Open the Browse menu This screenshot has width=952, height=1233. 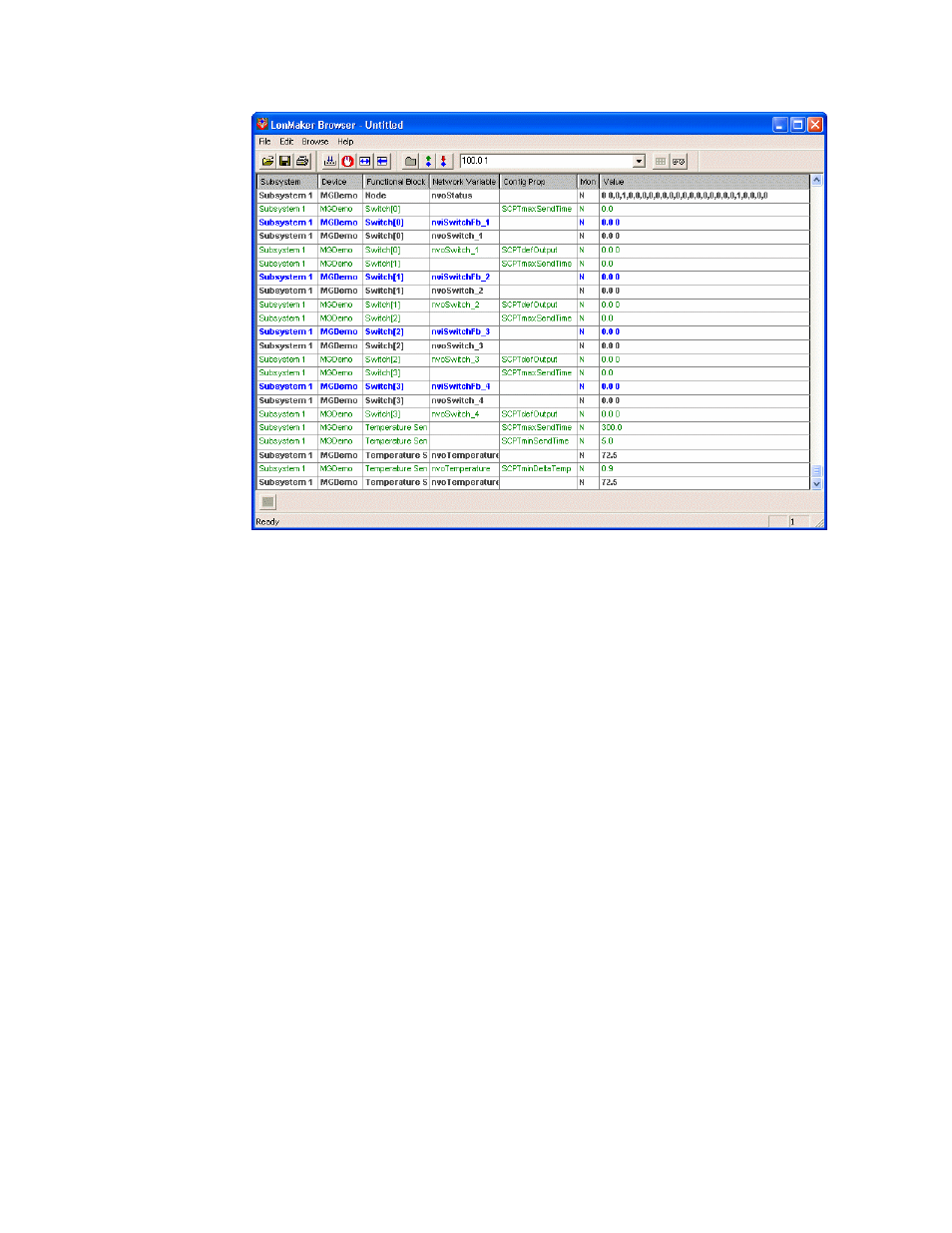click(x=315, y=142)
